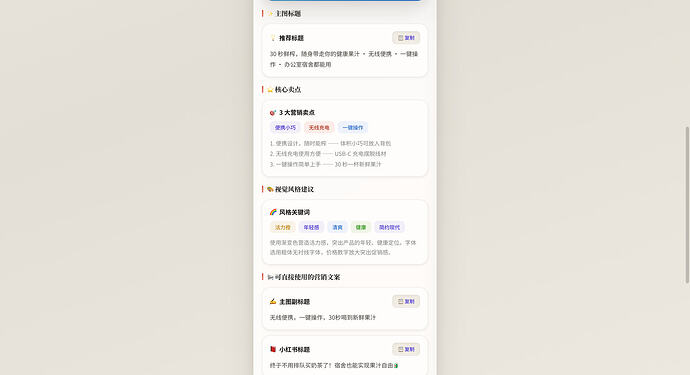Select the 一键操作 selling point tag
The height and width of the screenshot is (375, 690).
352,128
